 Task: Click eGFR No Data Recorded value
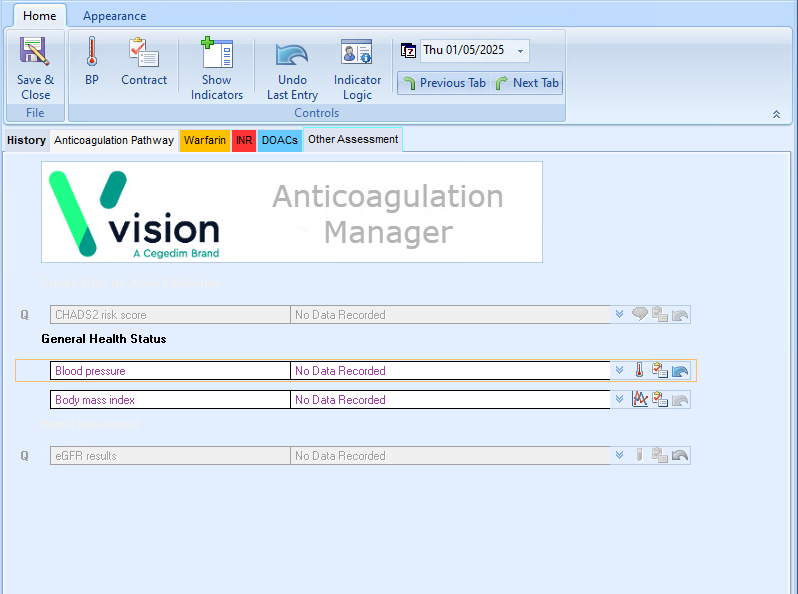click(x=450, y=456)
